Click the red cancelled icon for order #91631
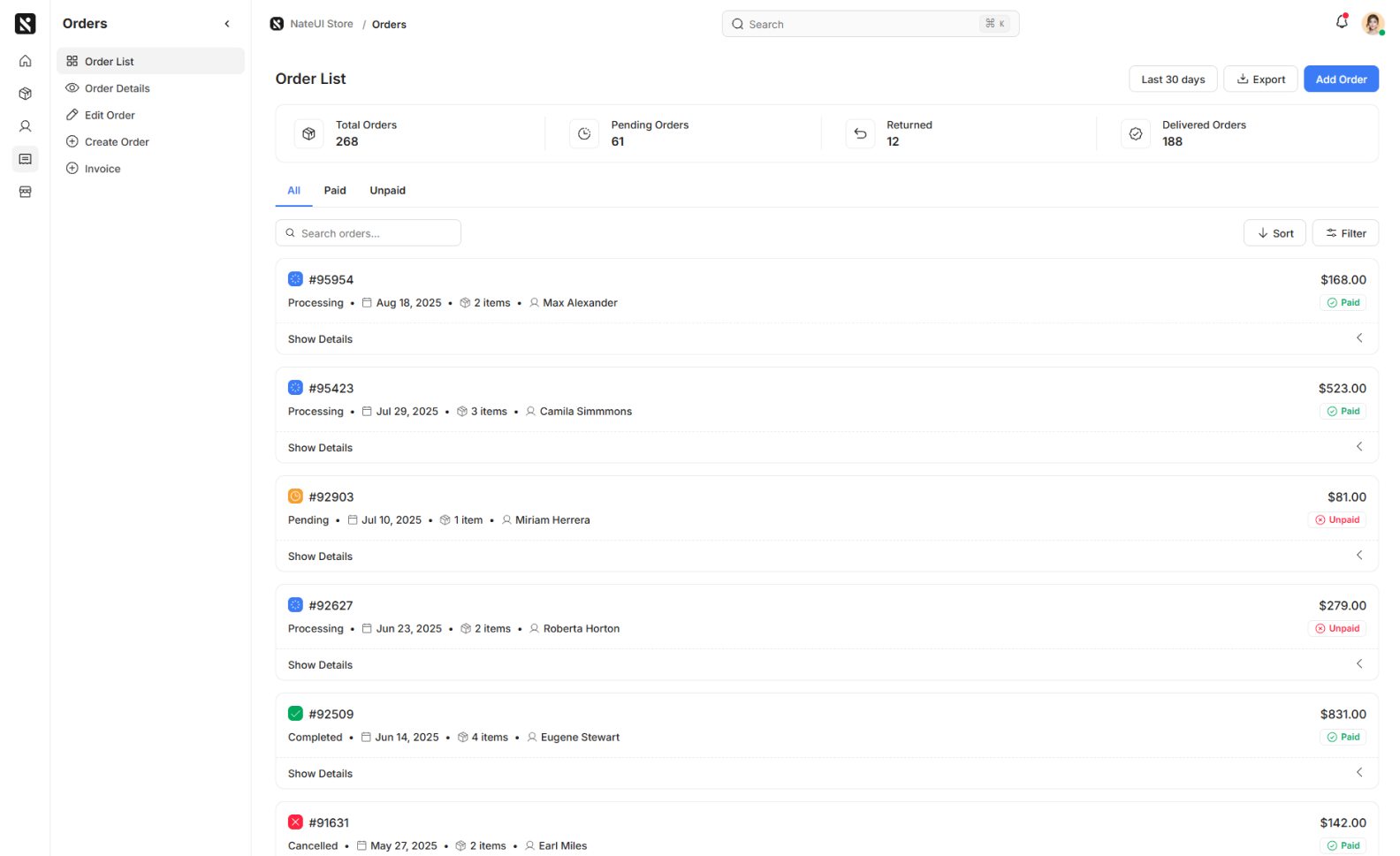Screen dimensions: 1400x856 pos(295,822)
